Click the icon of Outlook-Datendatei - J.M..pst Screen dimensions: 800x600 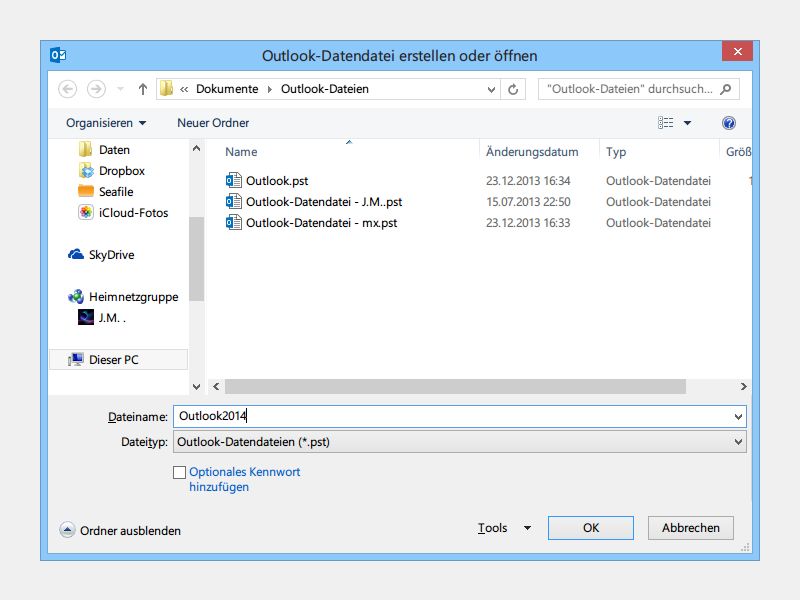pos(233,201)
